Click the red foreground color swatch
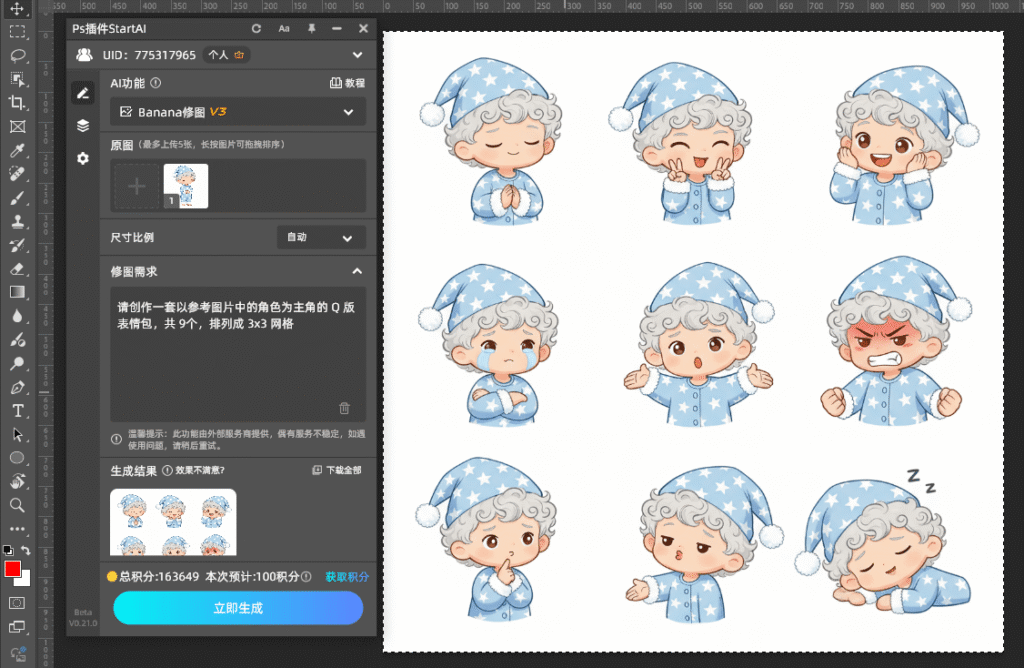The image size is (1024, 668). coord(14,570)
